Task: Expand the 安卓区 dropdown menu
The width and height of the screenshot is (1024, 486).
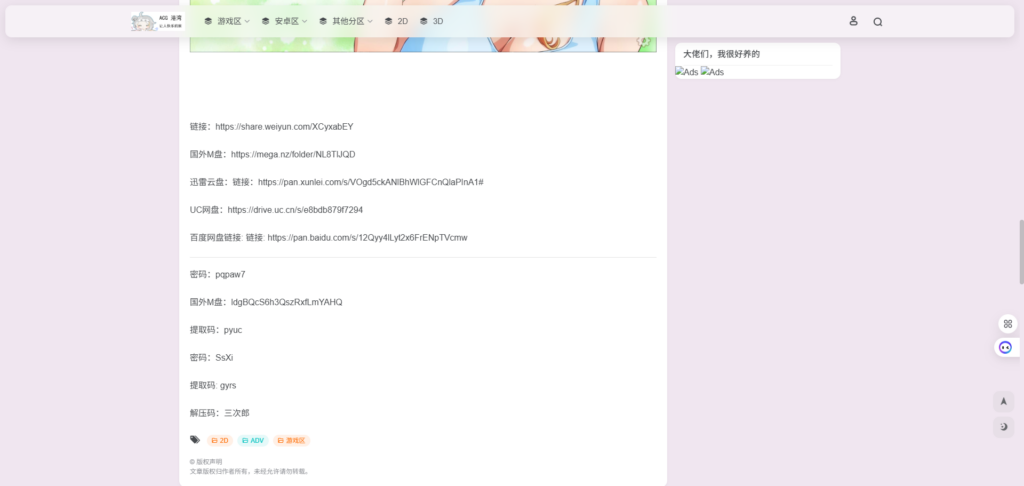Action: pos(284,21)
